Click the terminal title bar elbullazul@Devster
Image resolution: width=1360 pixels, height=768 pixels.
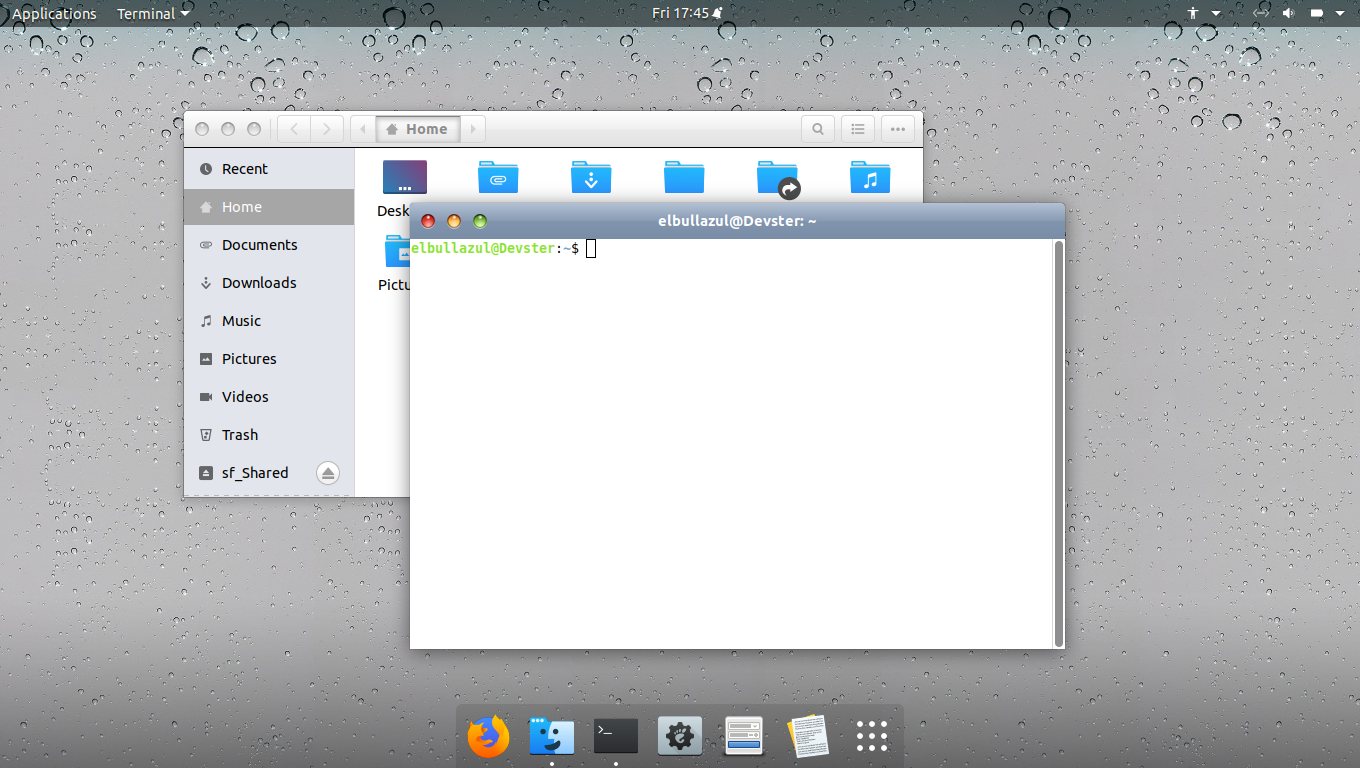coord(737,221)
